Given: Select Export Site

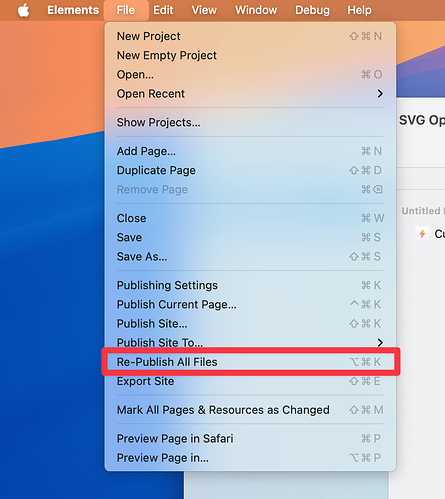Looking at the screenshot, I should click(x=250, y=381).
